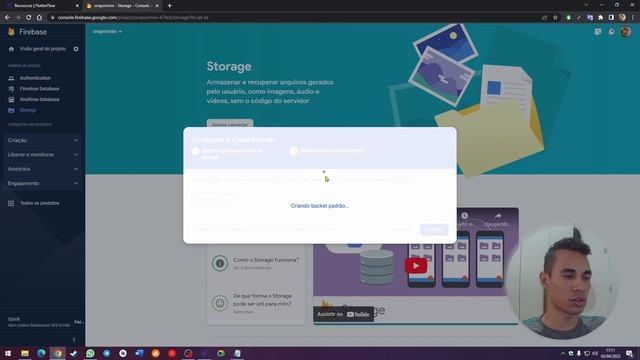The height and width of the screenshot is (360, 640).
Task: Close the Storage Console tab
Action: [157, 6]
